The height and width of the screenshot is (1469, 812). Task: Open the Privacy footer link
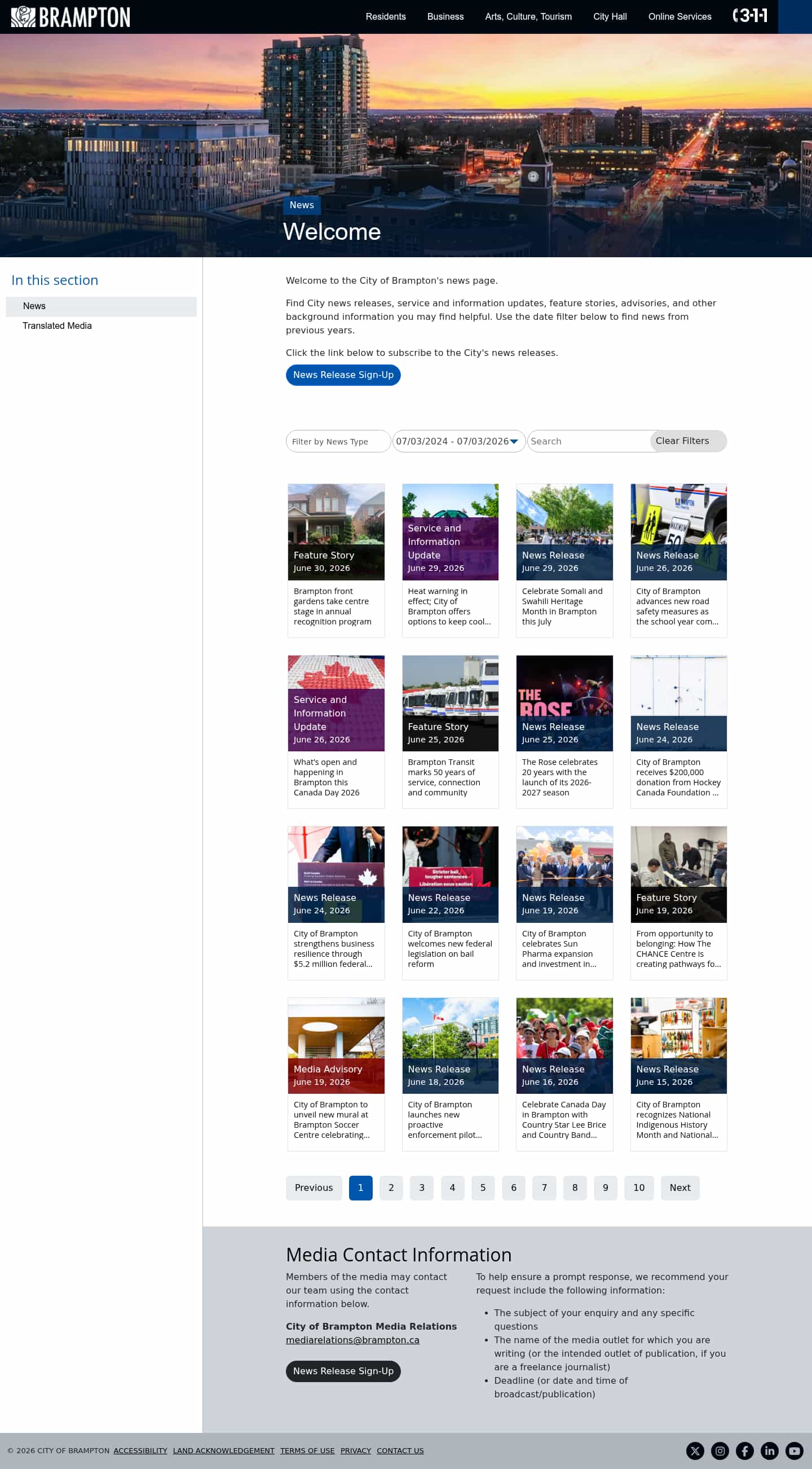(x=356, y=1451)
